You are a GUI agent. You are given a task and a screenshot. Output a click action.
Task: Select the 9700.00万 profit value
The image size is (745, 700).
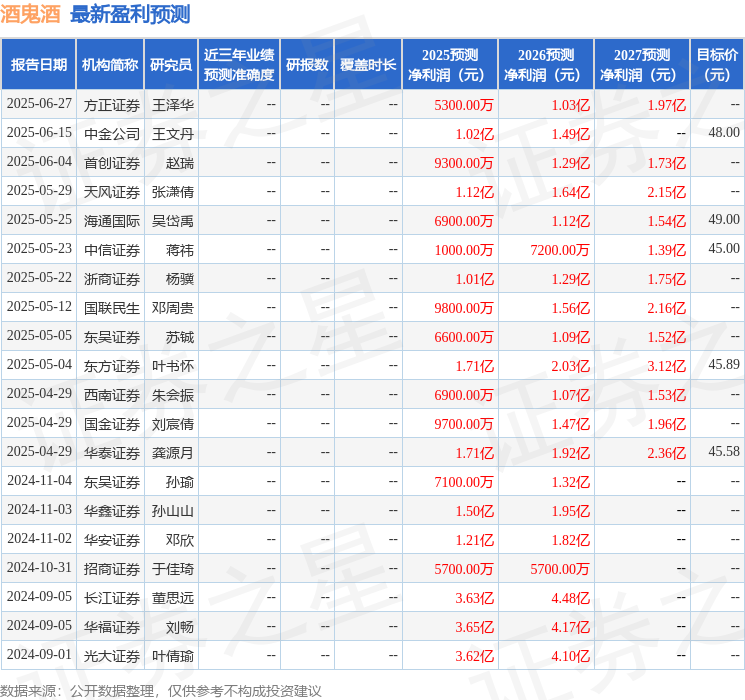coord(464,424)
